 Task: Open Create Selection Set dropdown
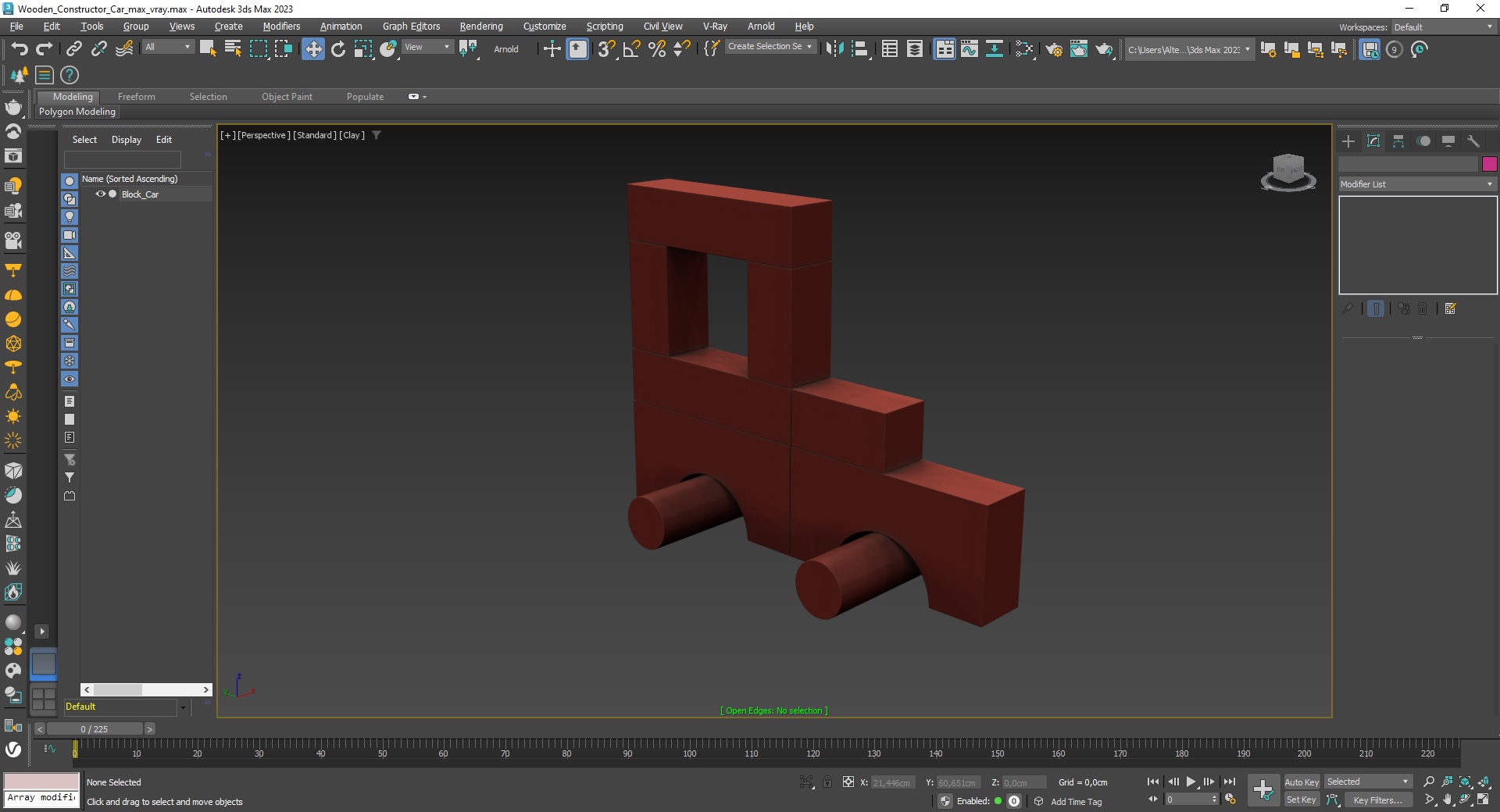point(770,47)
